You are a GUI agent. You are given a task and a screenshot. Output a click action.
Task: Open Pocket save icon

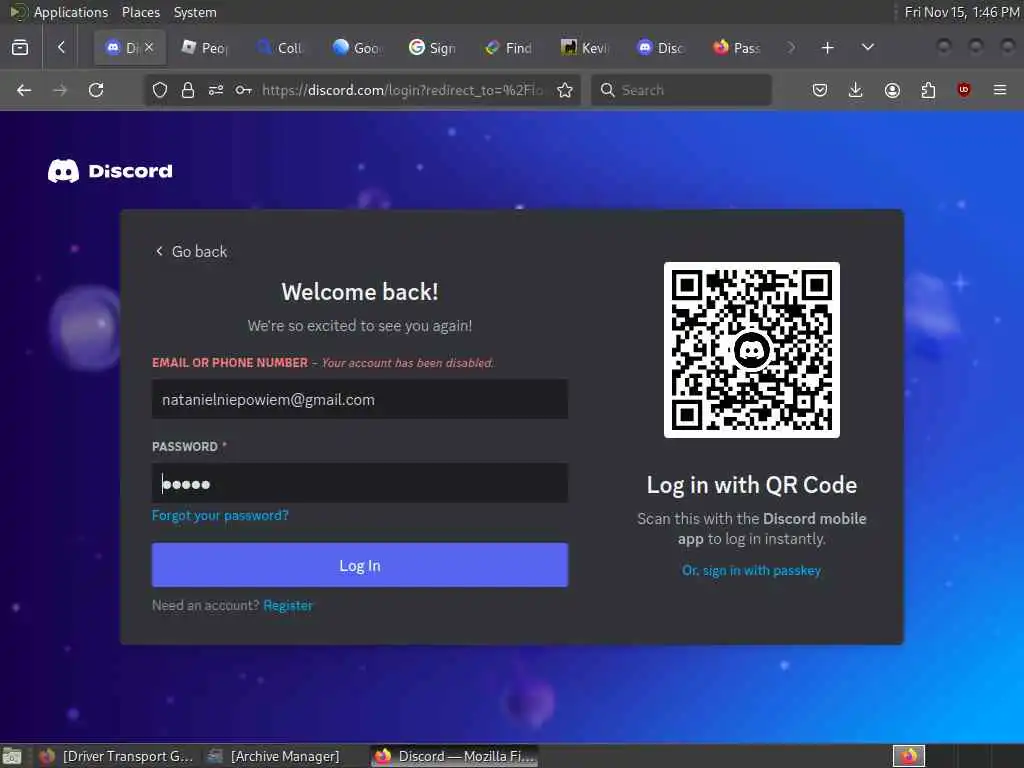click(820, 90)
